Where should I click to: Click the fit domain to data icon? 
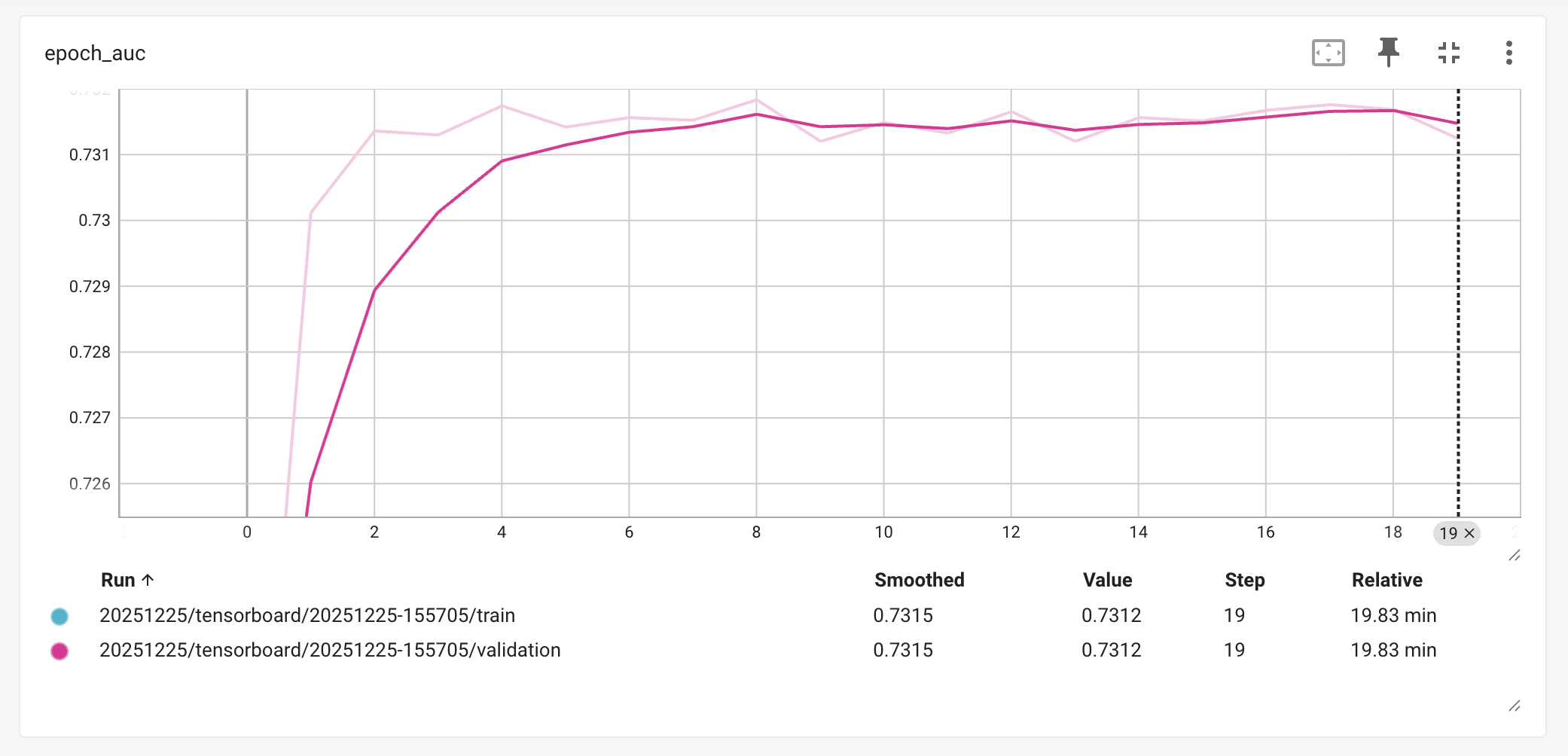[x=1328, y=53]
